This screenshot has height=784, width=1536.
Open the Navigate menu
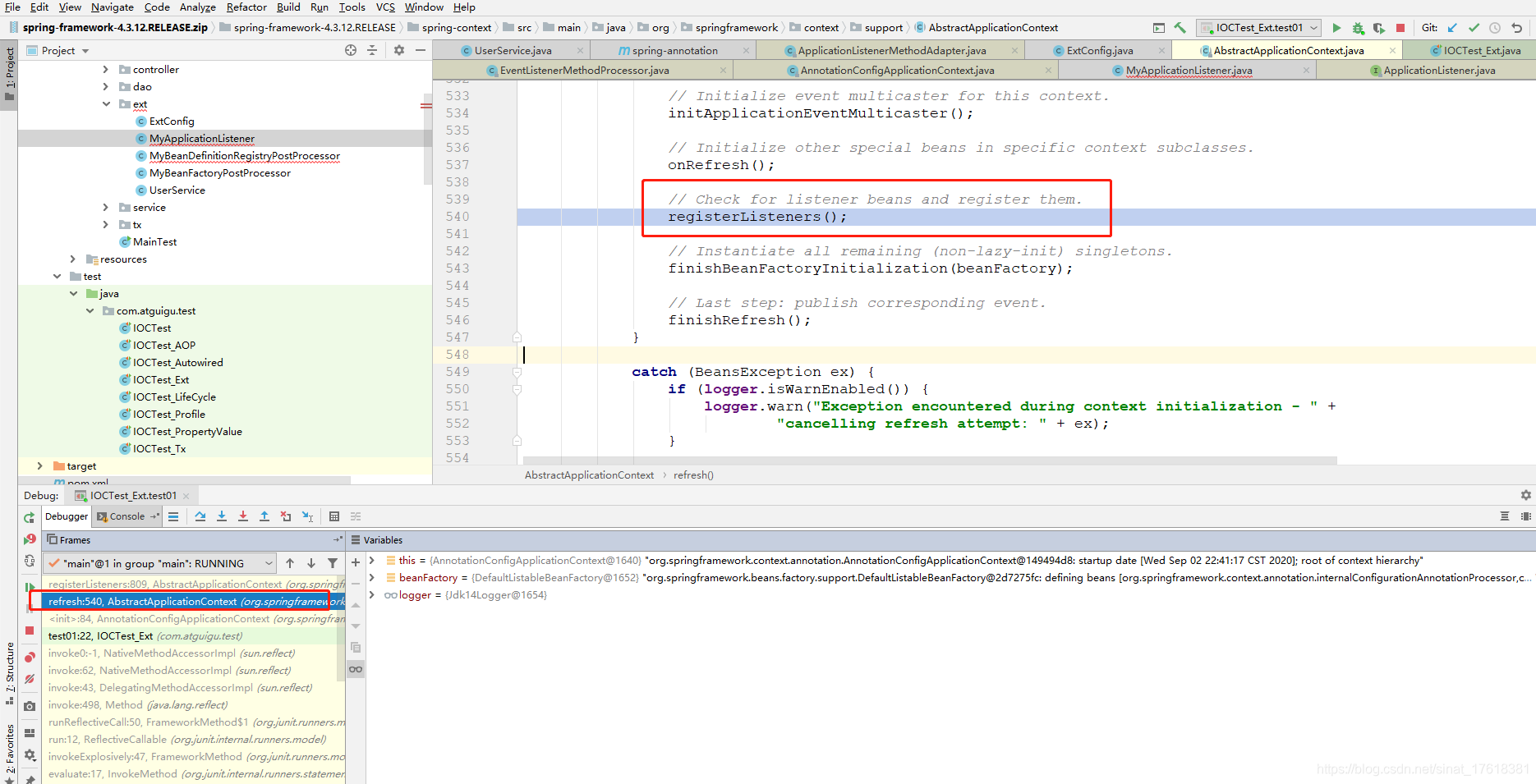[x=113, y=7]
